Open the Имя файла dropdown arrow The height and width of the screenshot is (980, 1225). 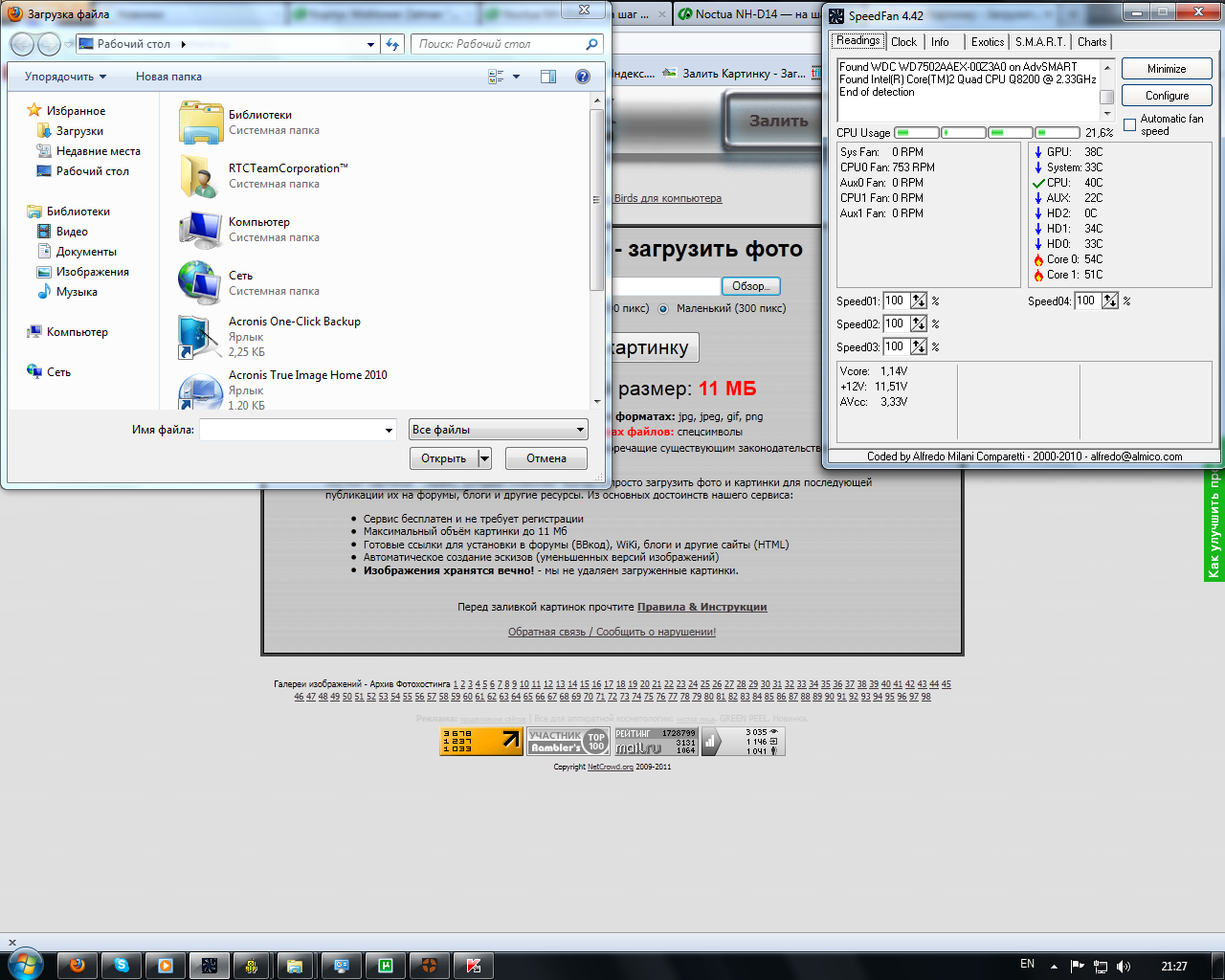tap(389, 431)
